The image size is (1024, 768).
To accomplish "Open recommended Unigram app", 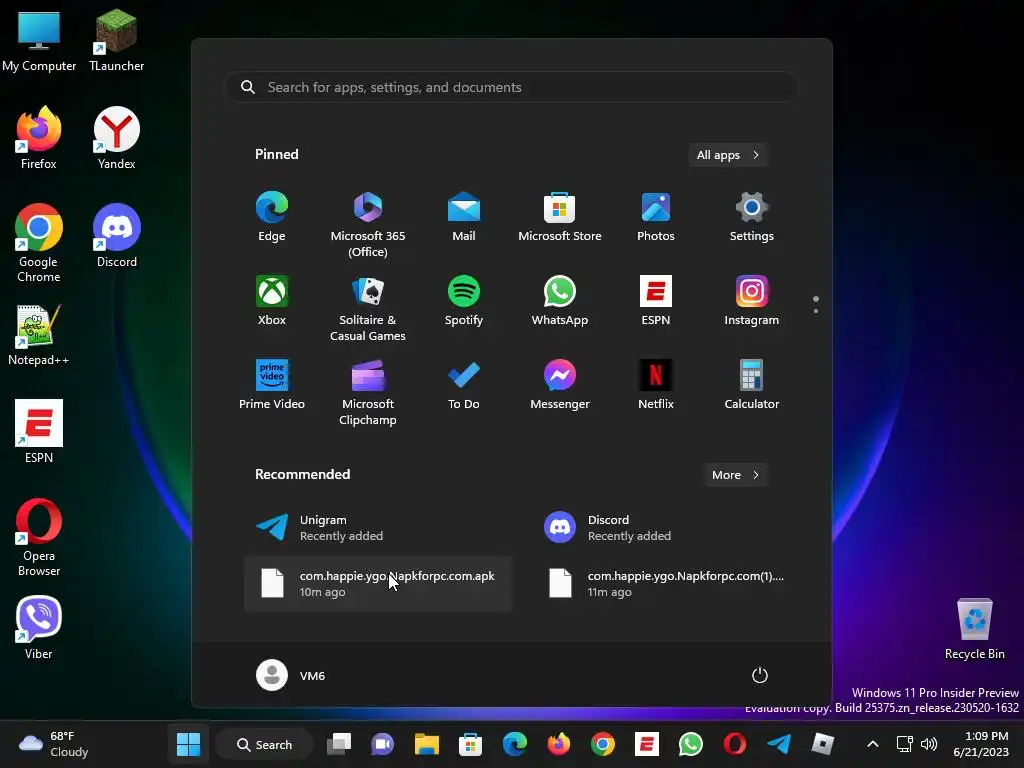I will (377, 528).
